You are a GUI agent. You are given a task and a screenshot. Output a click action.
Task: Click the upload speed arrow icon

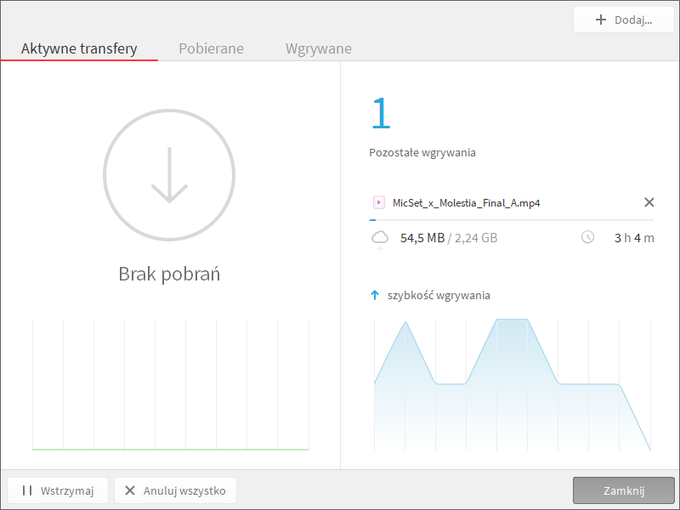point(375,295)
